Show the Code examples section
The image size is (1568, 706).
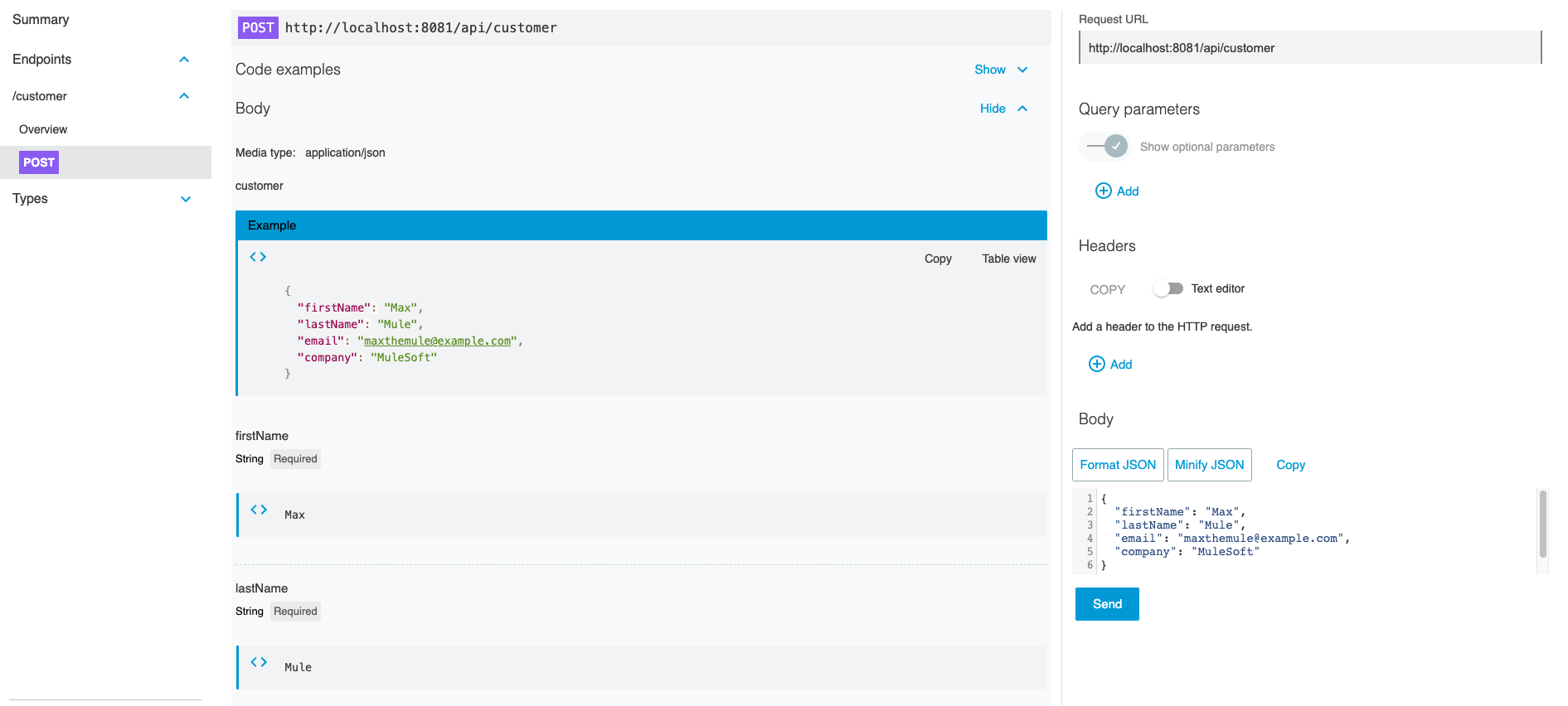click(x=1000, y=70)
